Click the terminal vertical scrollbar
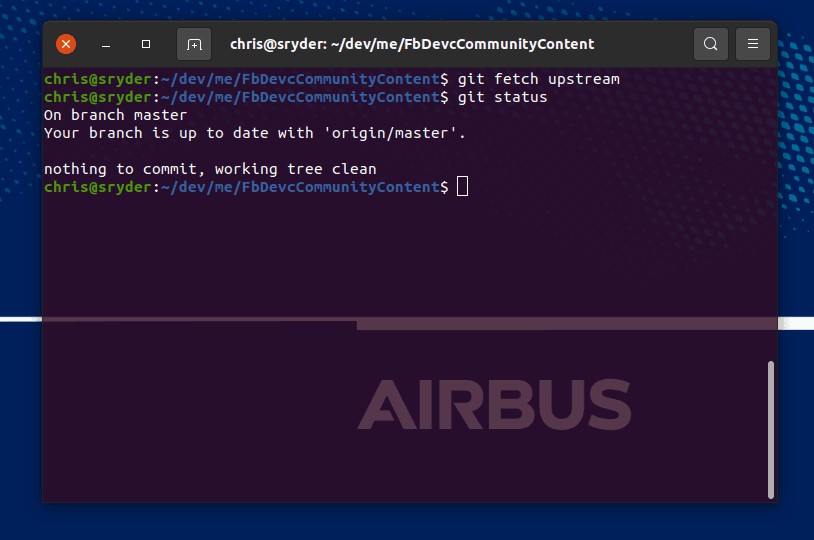Screen dimensions: 814x540 coord(771,429)
